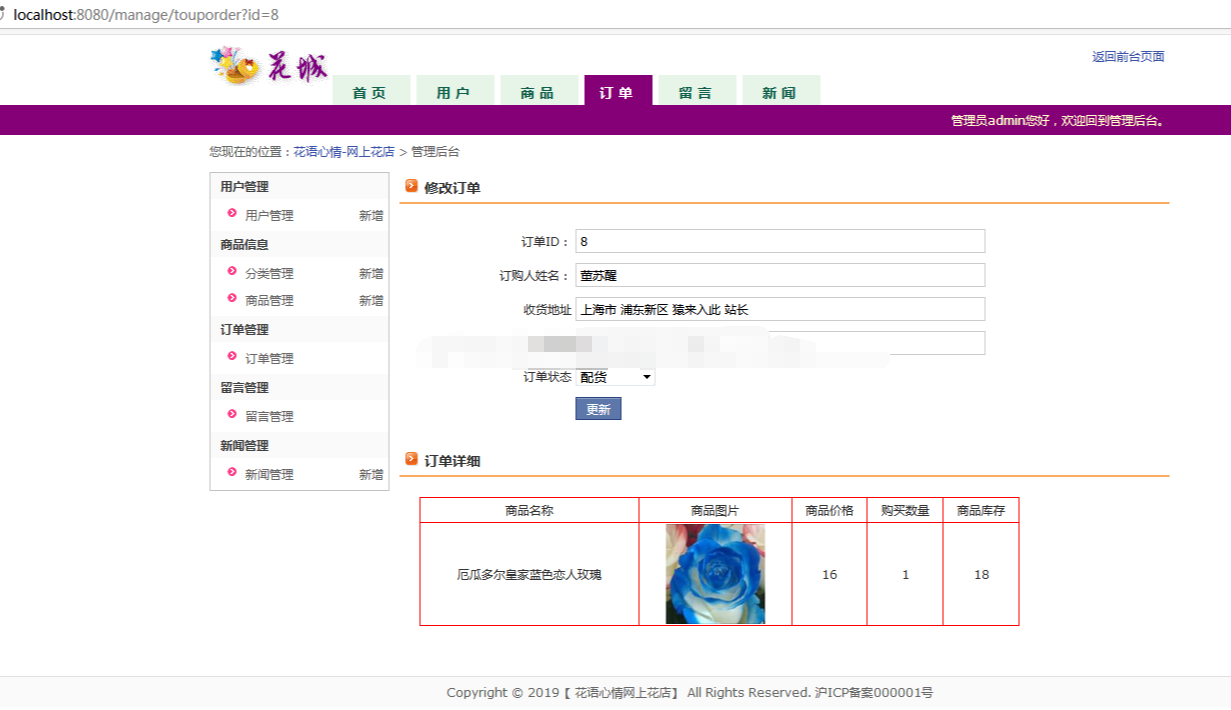Click the 商品信息 sidebar section heading
Image resolution: width=1231 pixels, height=710 pixels.
[x=244, y=244]
